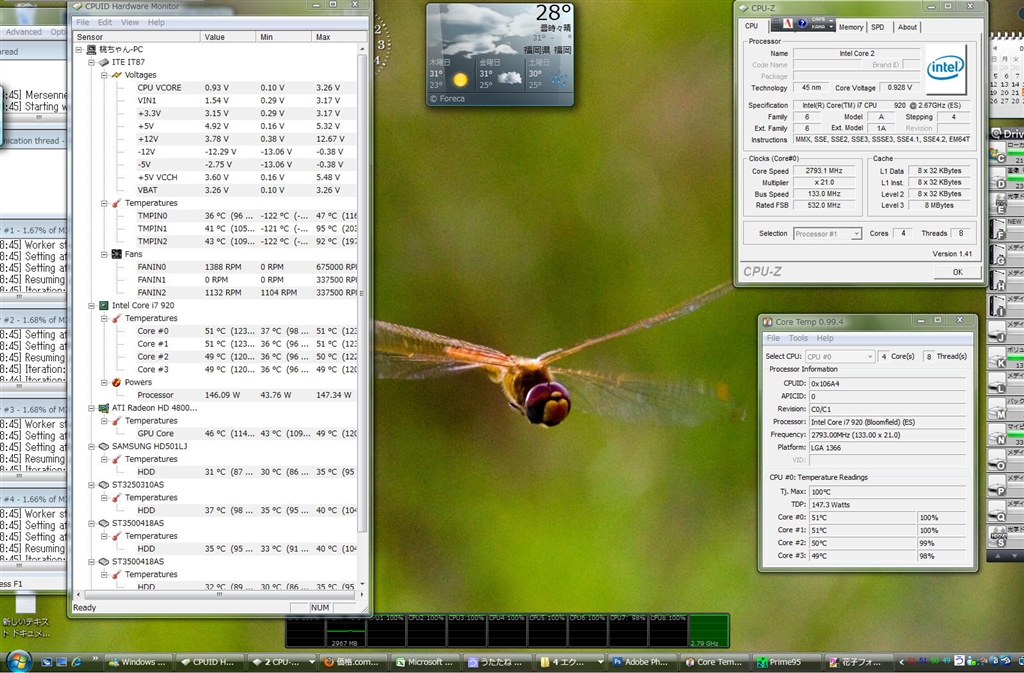Open the Processor Selection dropdown in CPU-Z
Screen dimensions: 1024x673
(826, 234)
